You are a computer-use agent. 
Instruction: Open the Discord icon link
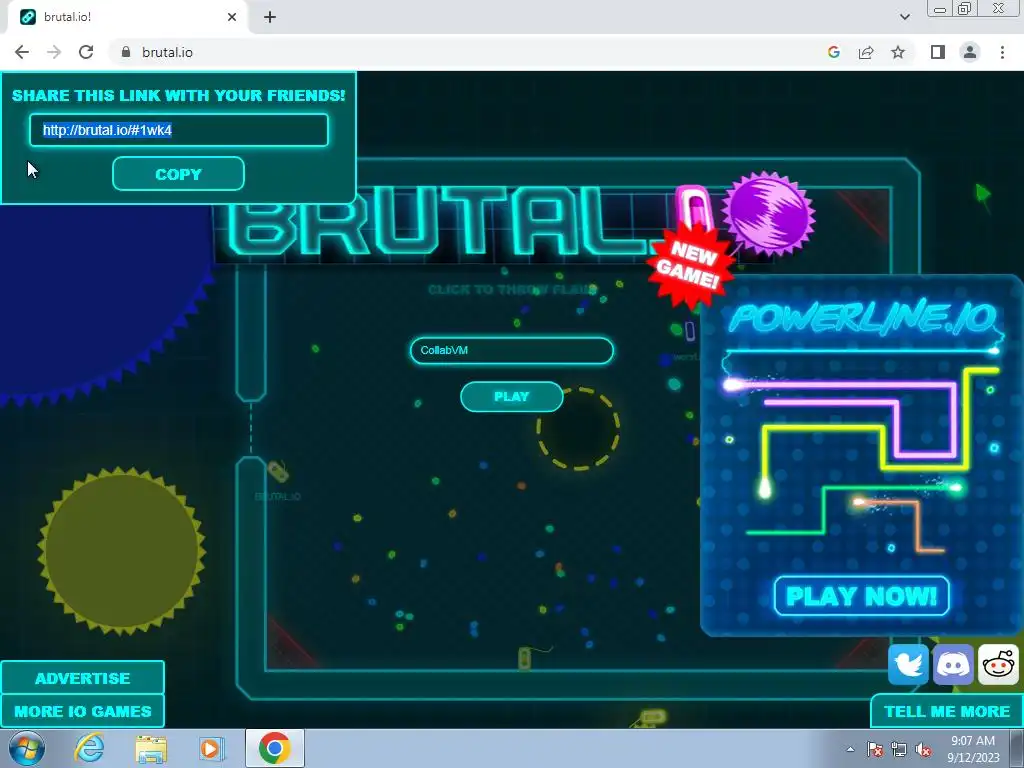pyautogui.click(x=953, y=665)
